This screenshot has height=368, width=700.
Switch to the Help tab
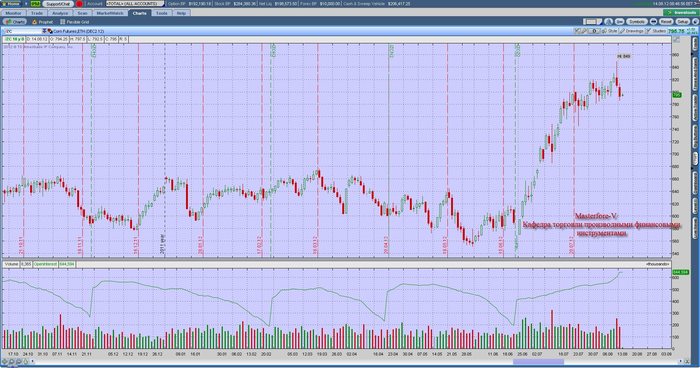point(181,13)
